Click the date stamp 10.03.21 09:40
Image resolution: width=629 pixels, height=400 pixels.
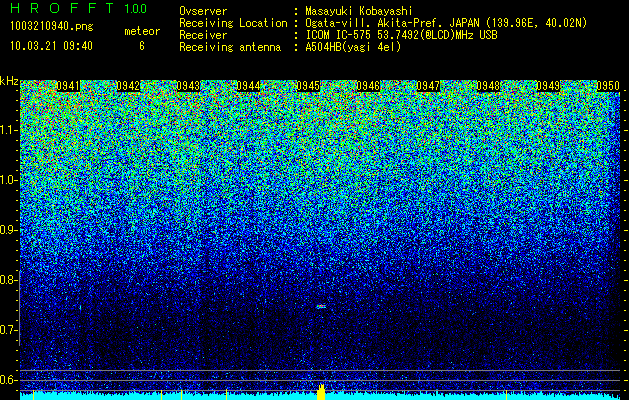click(51, 46)
